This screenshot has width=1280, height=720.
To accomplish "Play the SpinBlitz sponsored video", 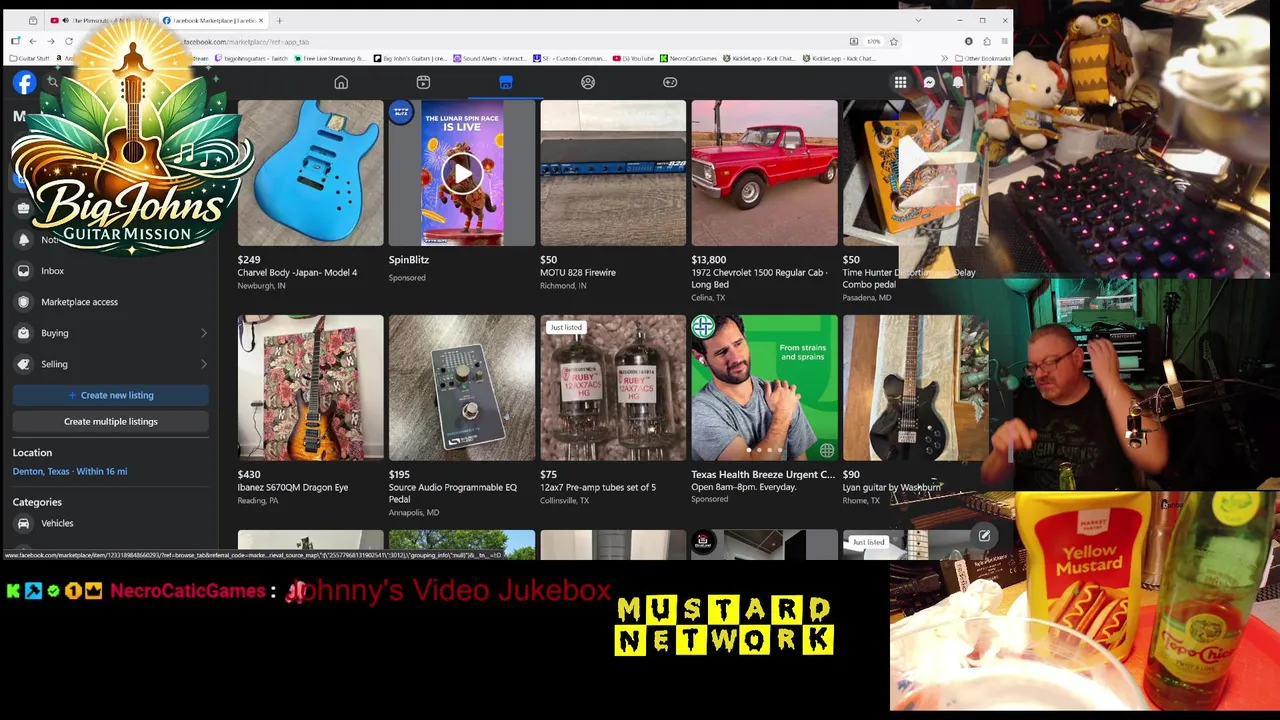I will pyautogui.click(x=461, y=173).
